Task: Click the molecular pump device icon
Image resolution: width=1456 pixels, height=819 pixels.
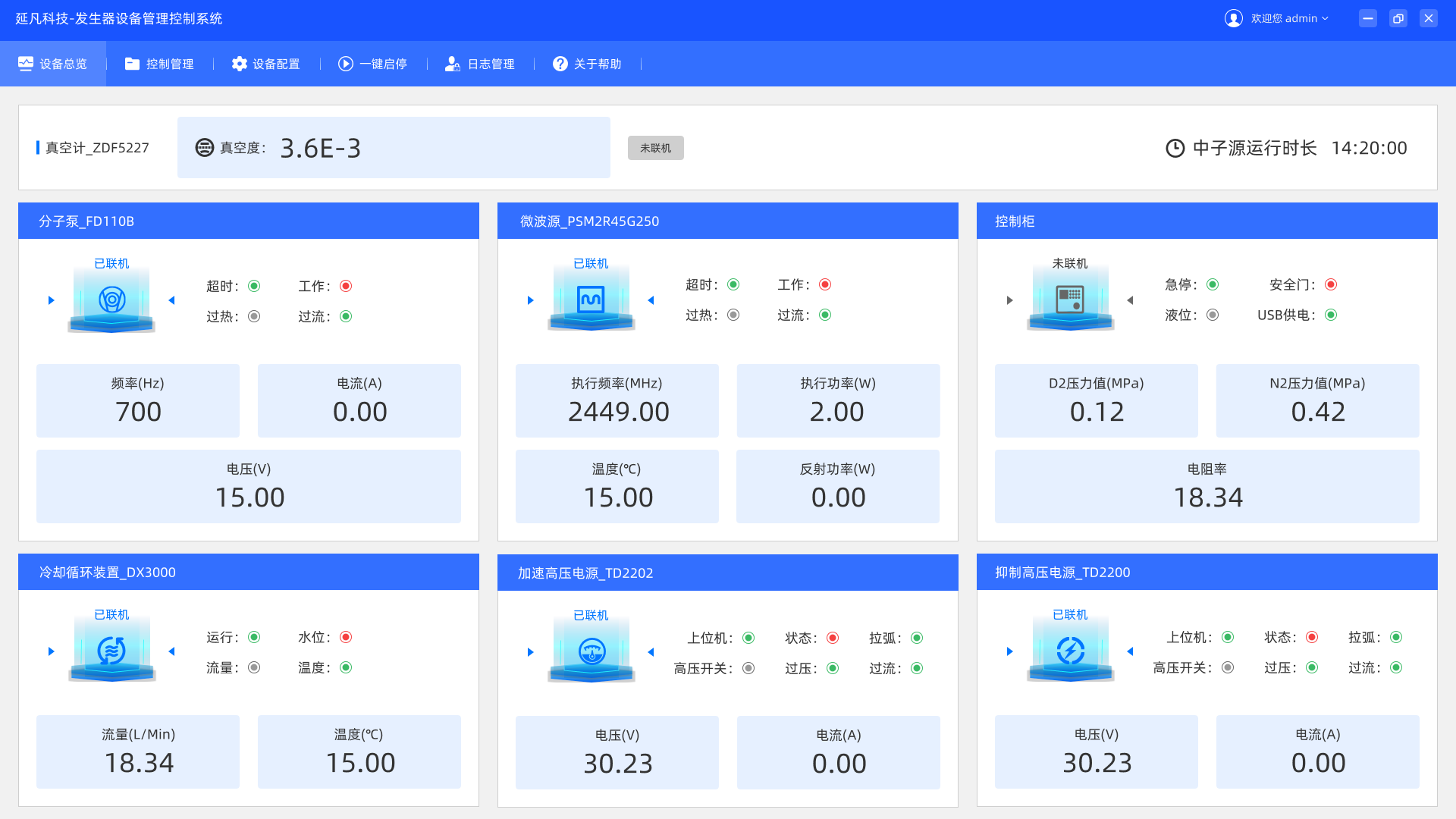Action: pos(111,300)
